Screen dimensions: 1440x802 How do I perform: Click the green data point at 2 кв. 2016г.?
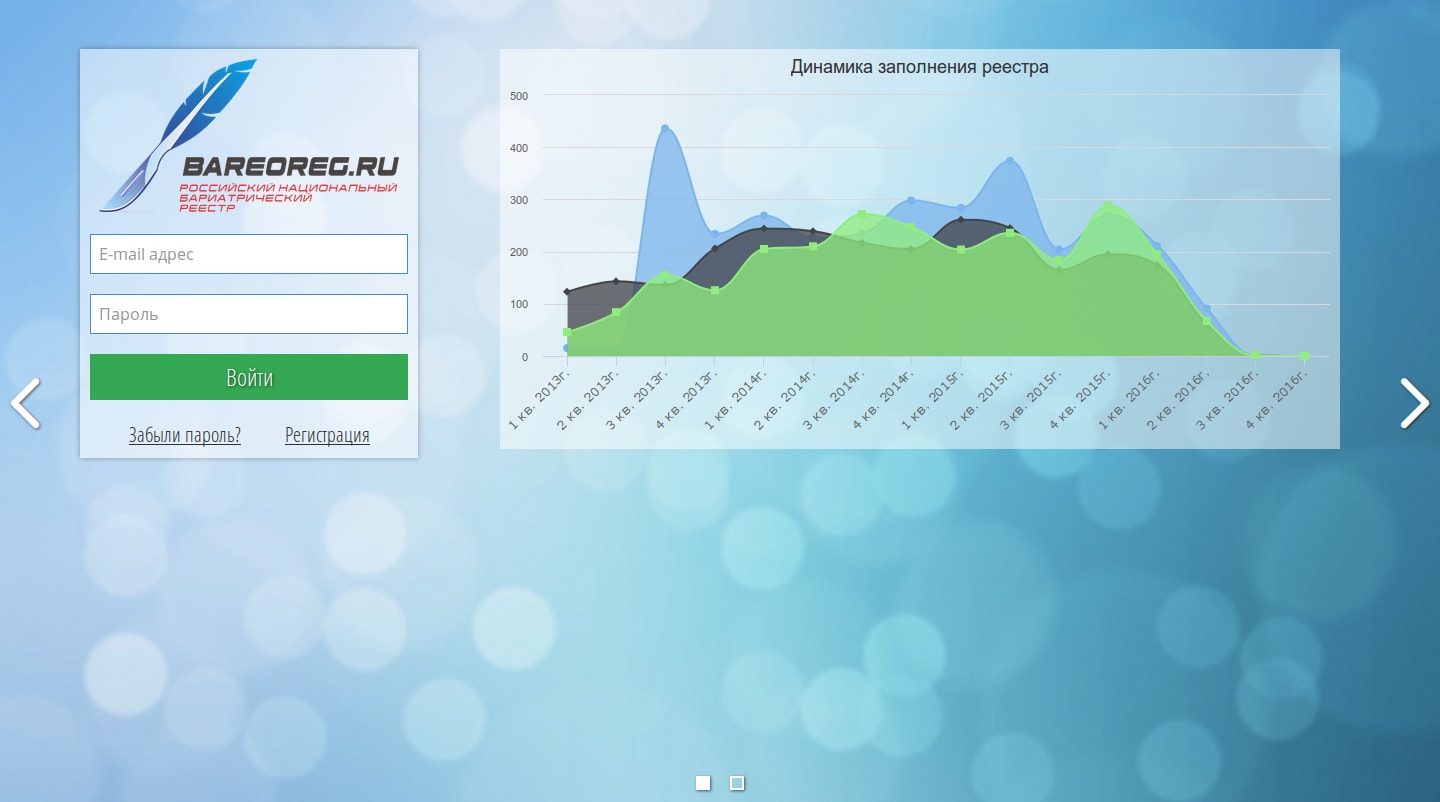1207,321
